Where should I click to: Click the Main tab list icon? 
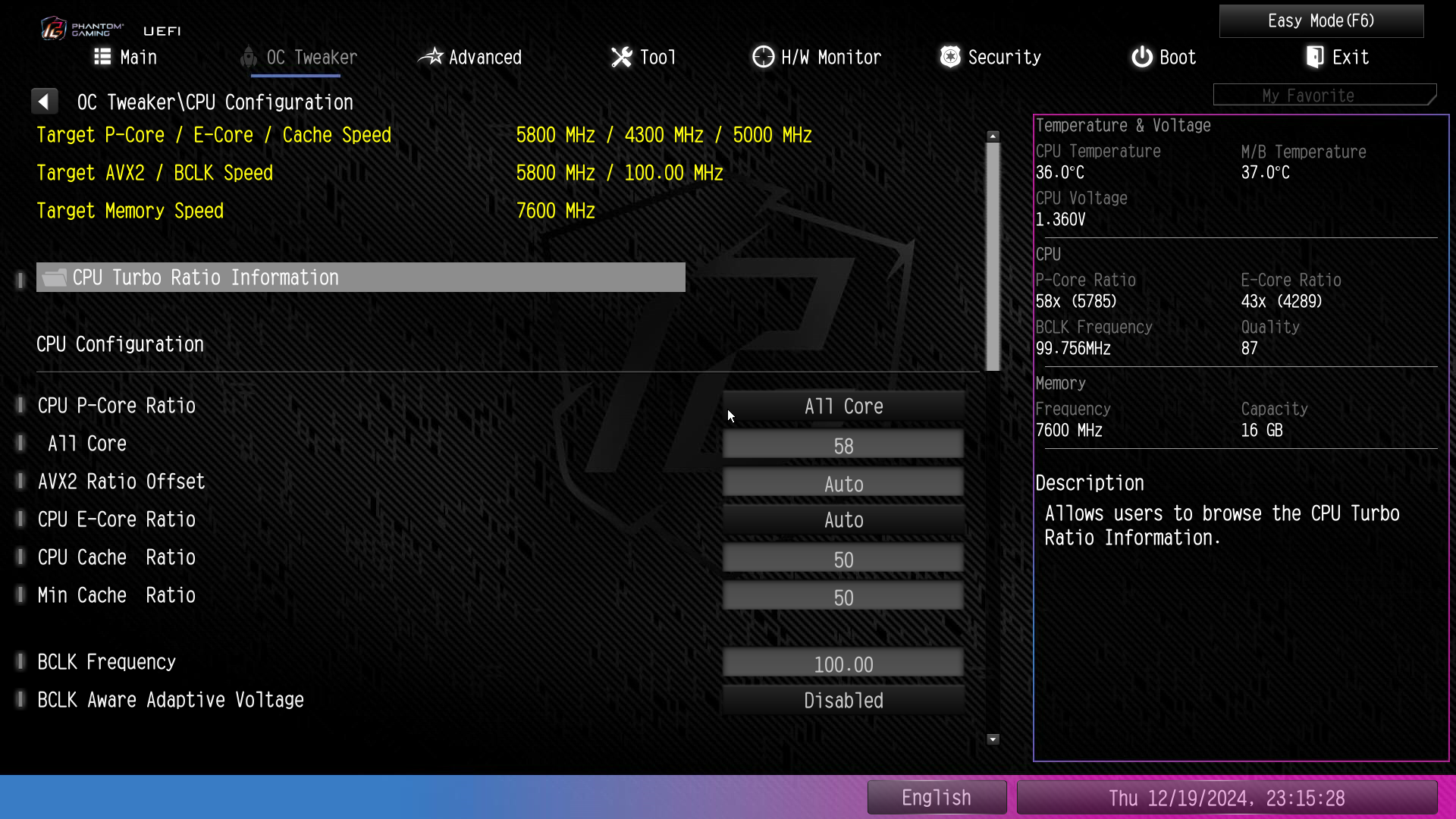tap(102, 57)
